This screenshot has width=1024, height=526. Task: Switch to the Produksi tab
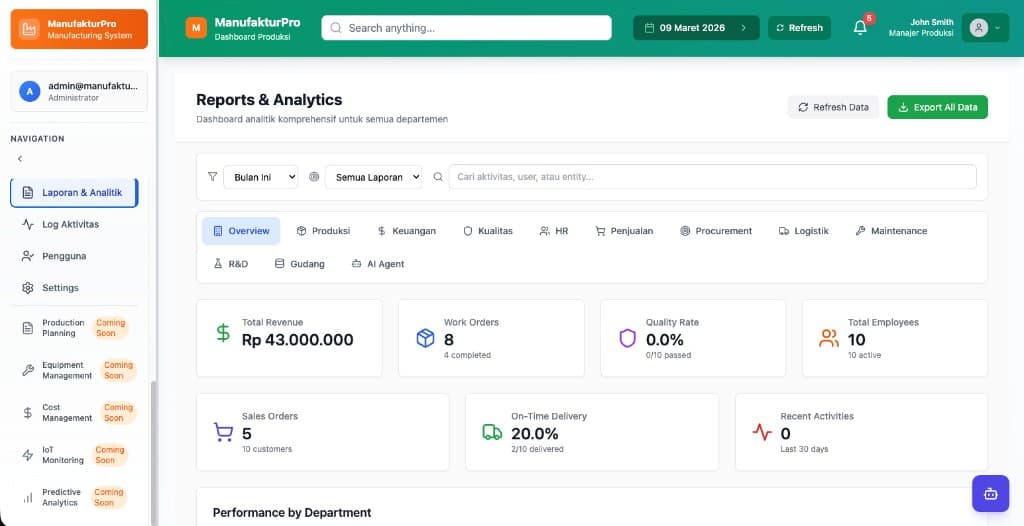(x=323, y=231)
